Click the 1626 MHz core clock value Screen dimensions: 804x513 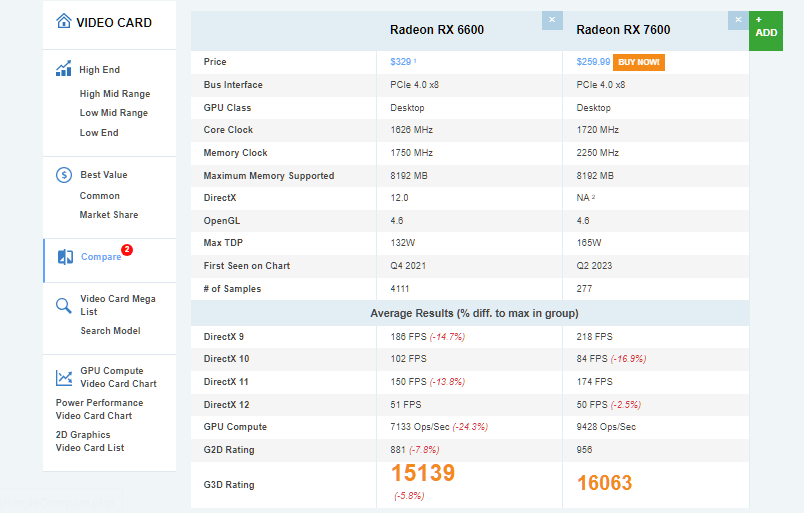[x=411, y=130]
